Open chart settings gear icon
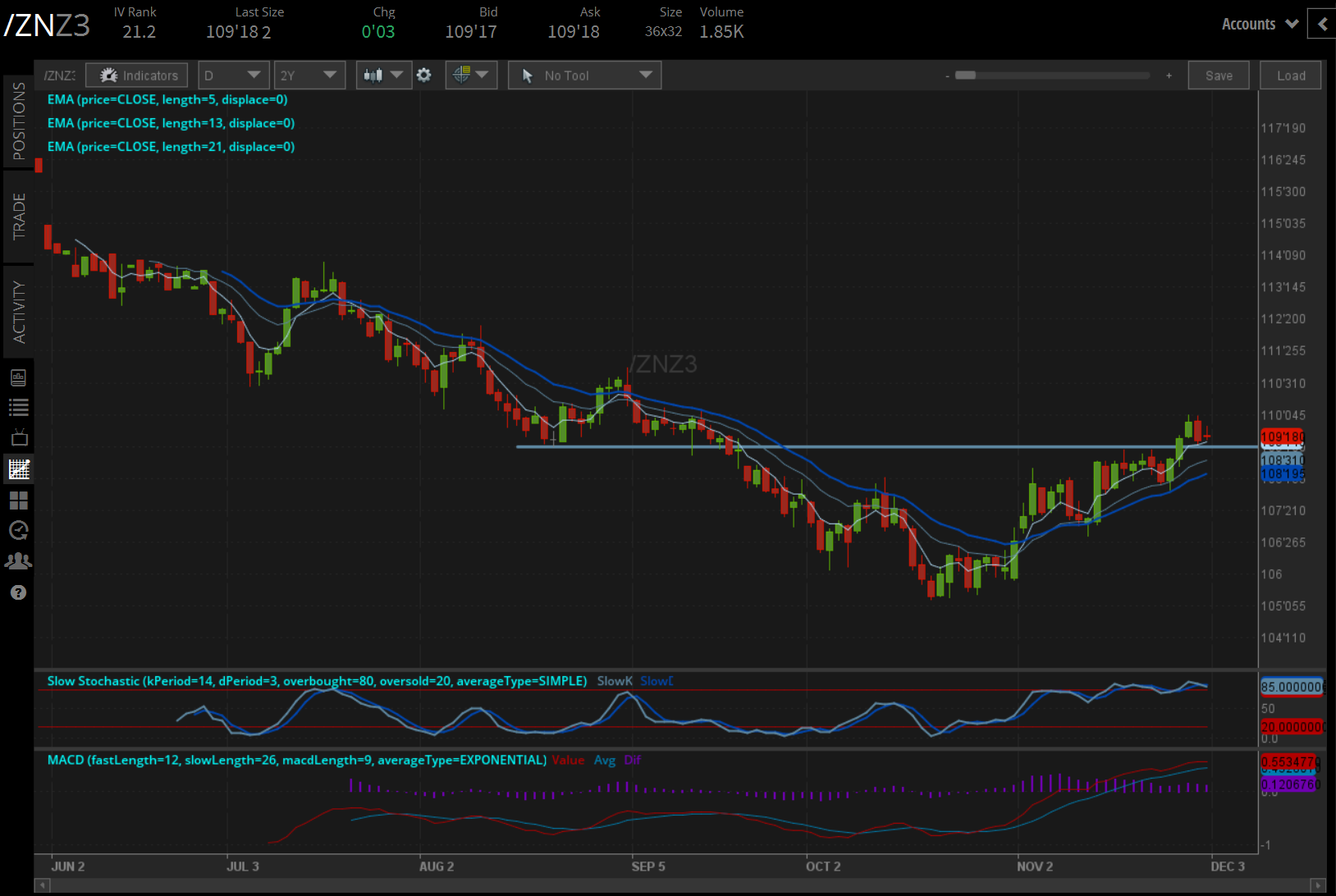Viewport: 1336px width, 896px height. tap(423, 75)
